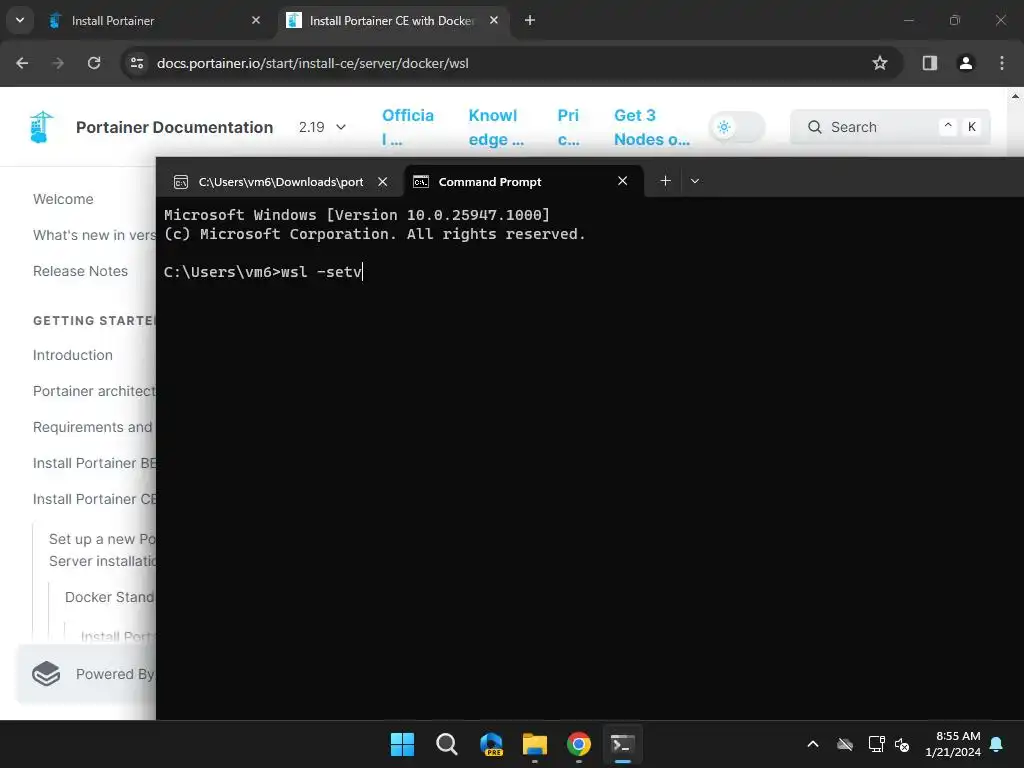Add a new terminal tab
The width and height of the screenshot is (1024, 768).
click(665, 181)
